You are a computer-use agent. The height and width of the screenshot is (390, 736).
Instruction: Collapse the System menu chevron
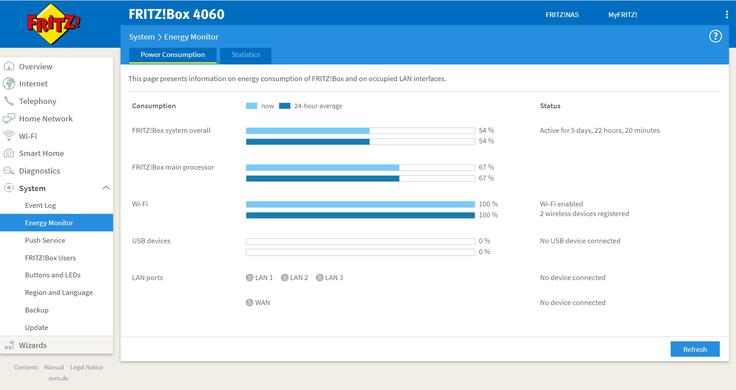point(106,188)
